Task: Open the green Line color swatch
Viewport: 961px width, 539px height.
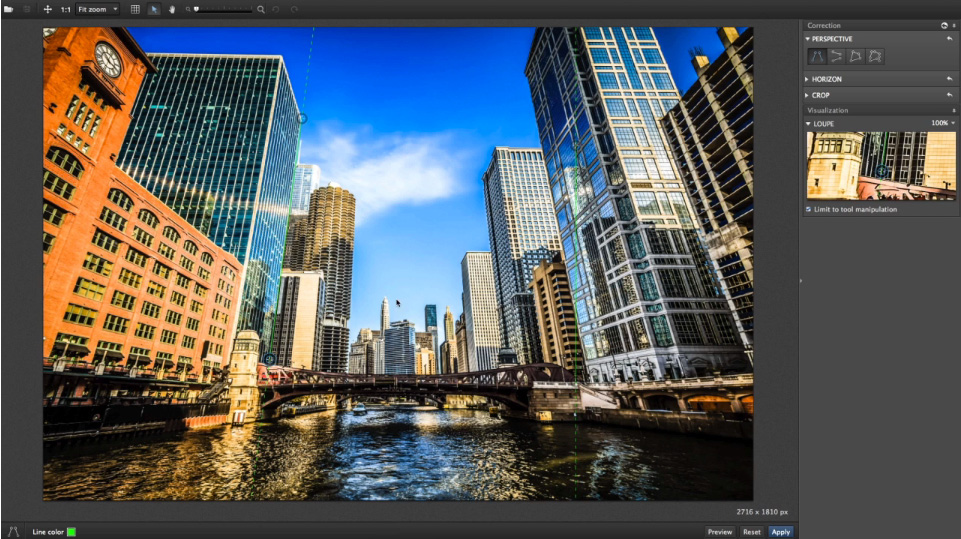Action: 71,532
